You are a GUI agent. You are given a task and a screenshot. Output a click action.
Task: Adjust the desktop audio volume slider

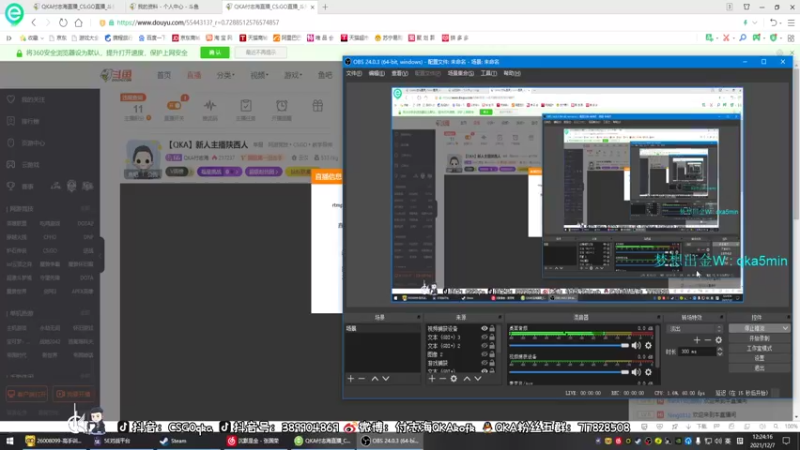pos(569,345)
